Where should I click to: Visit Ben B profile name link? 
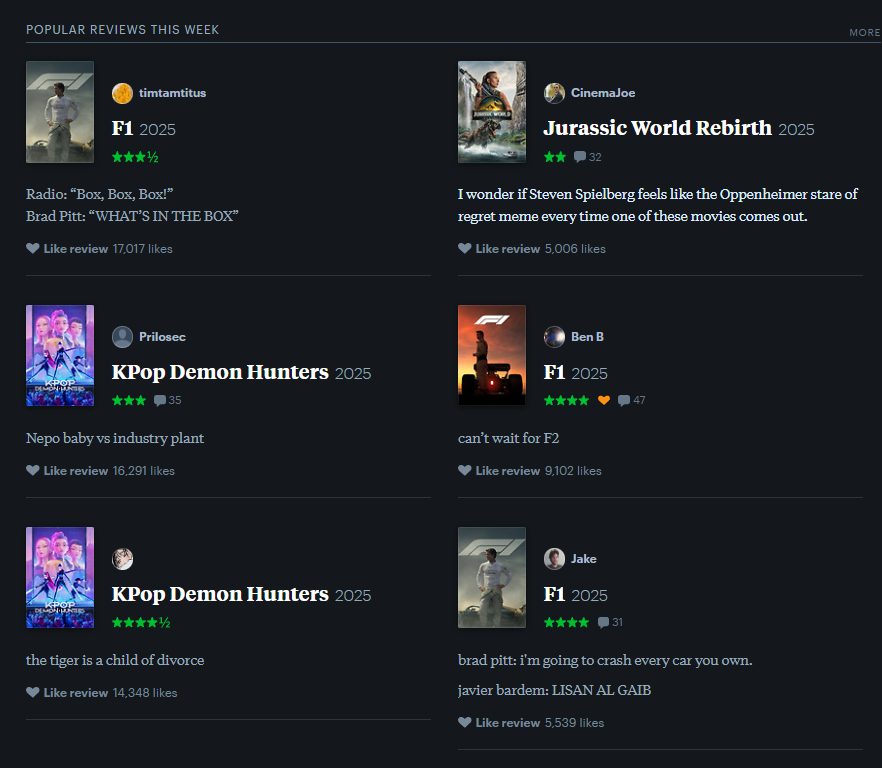pos(587,336)
